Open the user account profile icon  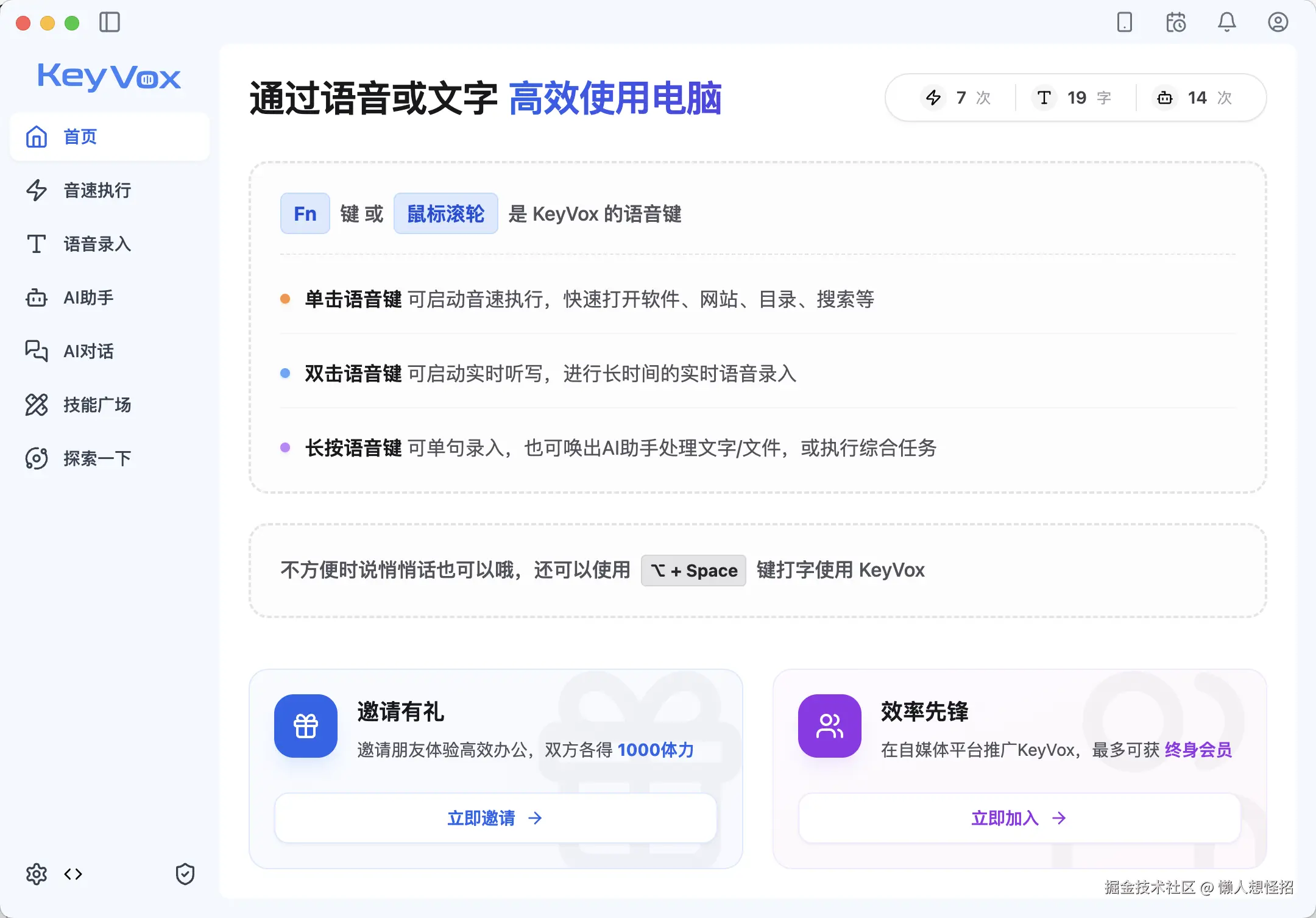[1278, 23]
